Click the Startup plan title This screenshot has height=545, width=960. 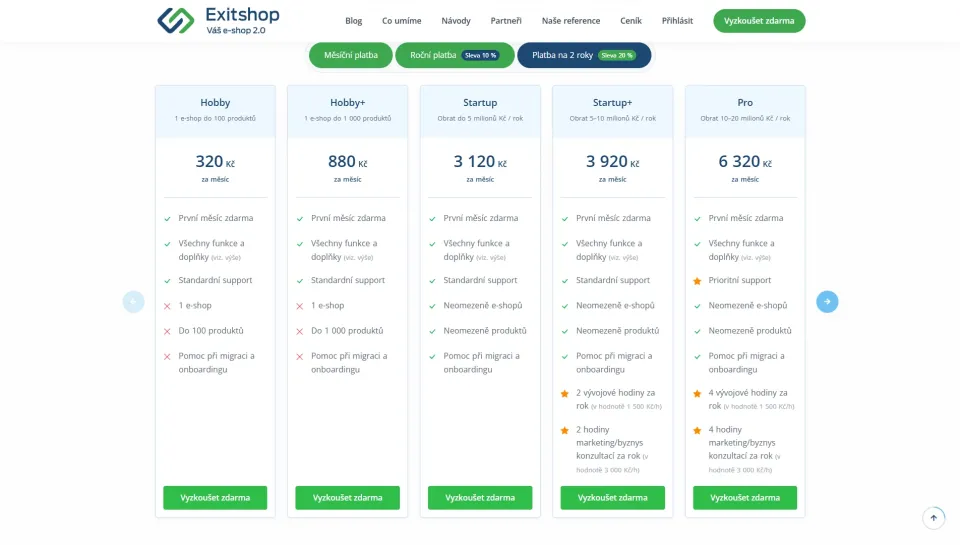480,102
